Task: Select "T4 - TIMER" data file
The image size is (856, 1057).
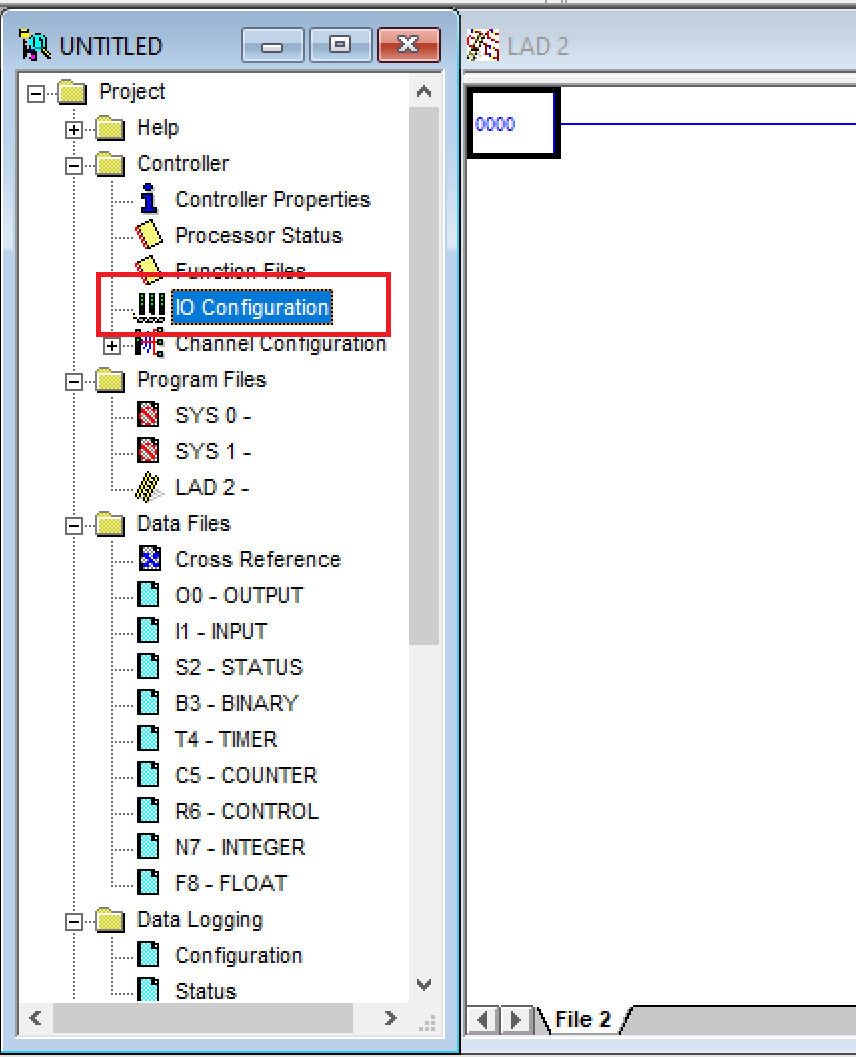Action: point(226,739)
